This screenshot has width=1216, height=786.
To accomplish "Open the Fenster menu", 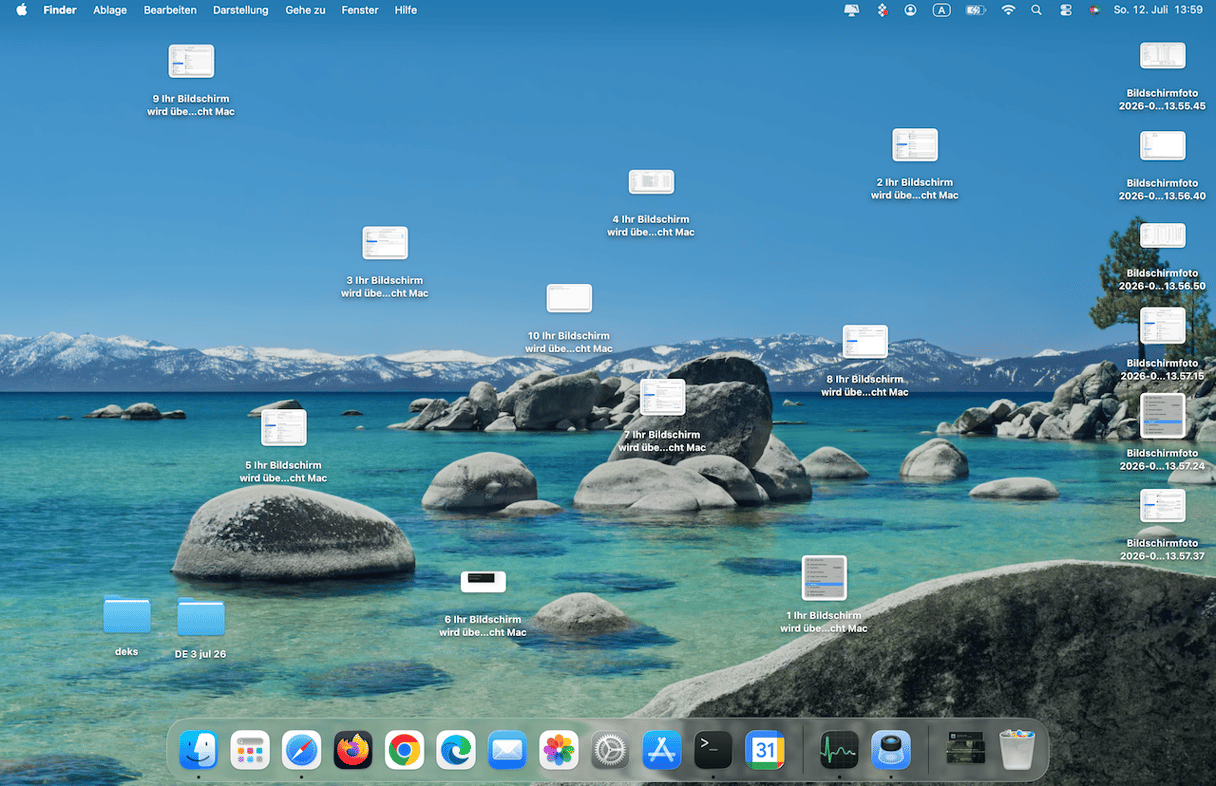I will pyautogui.click(x=360, y=10).
